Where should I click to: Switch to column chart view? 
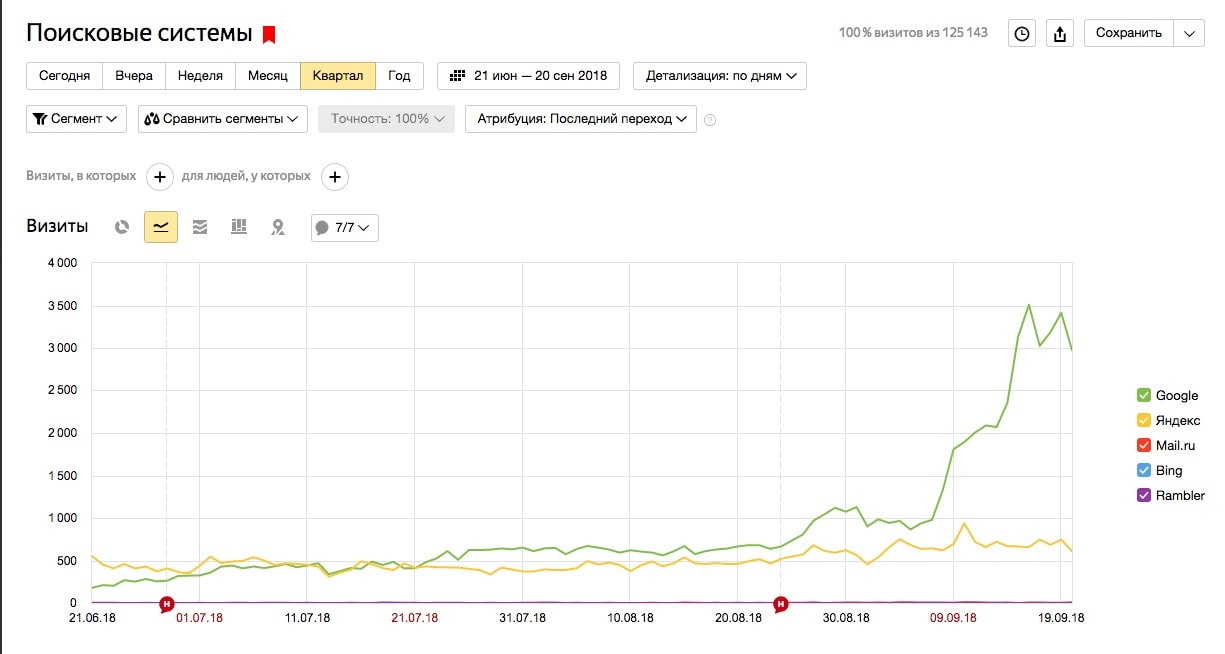coord(239,227)
